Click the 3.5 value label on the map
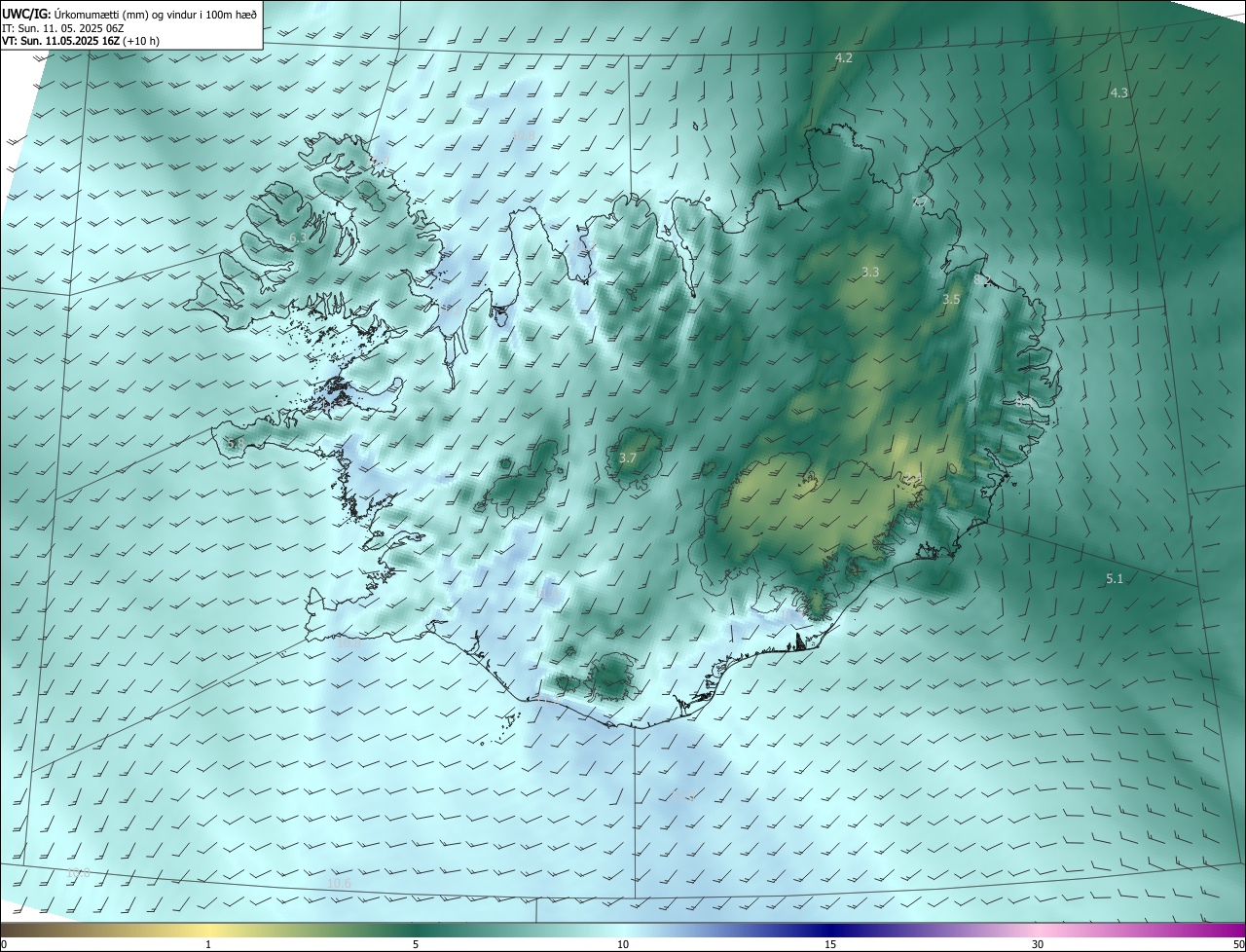This screenshot has height=952, width=1246. (951, 300)
